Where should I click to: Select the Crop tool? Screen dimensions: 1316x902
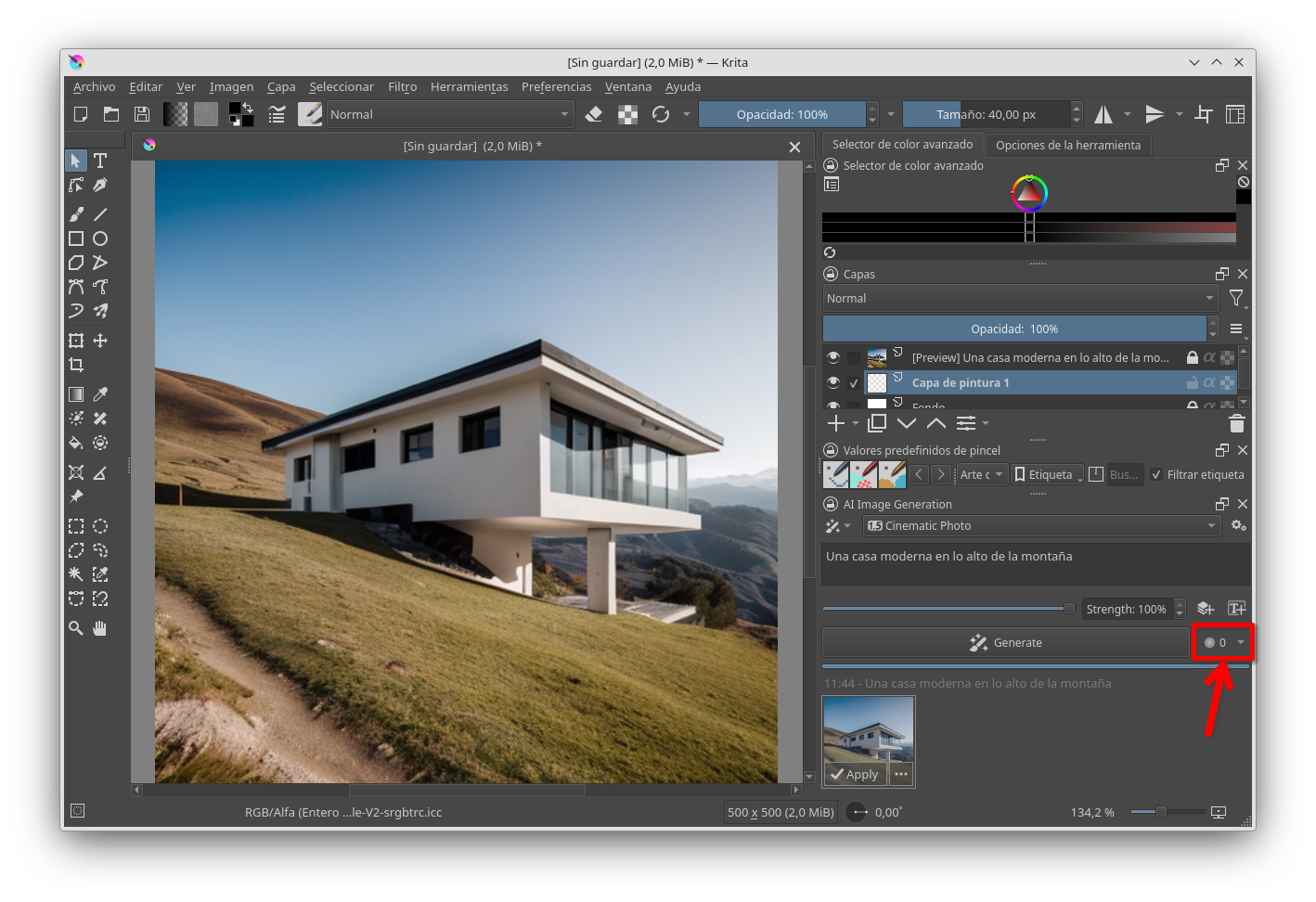[x=76, y=365]
